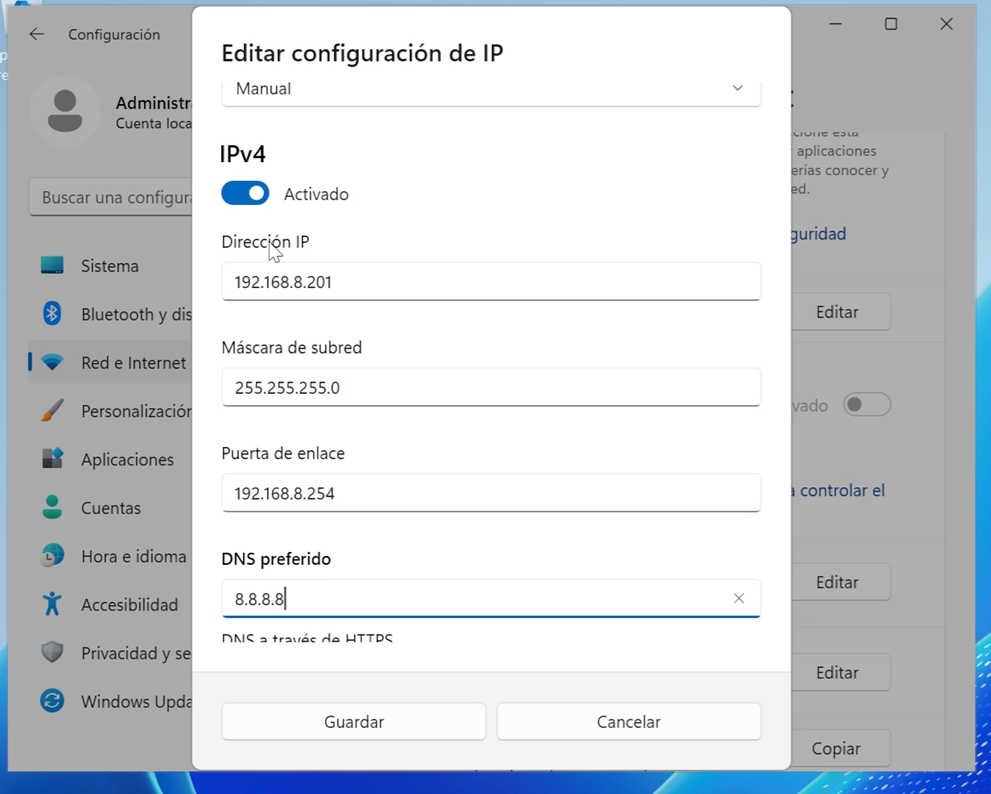The height and width of the screenshot is (794, 991).
Task: Click the Personalización paintbrush icon
Action: pyautogui.click(x=52, y=411)
